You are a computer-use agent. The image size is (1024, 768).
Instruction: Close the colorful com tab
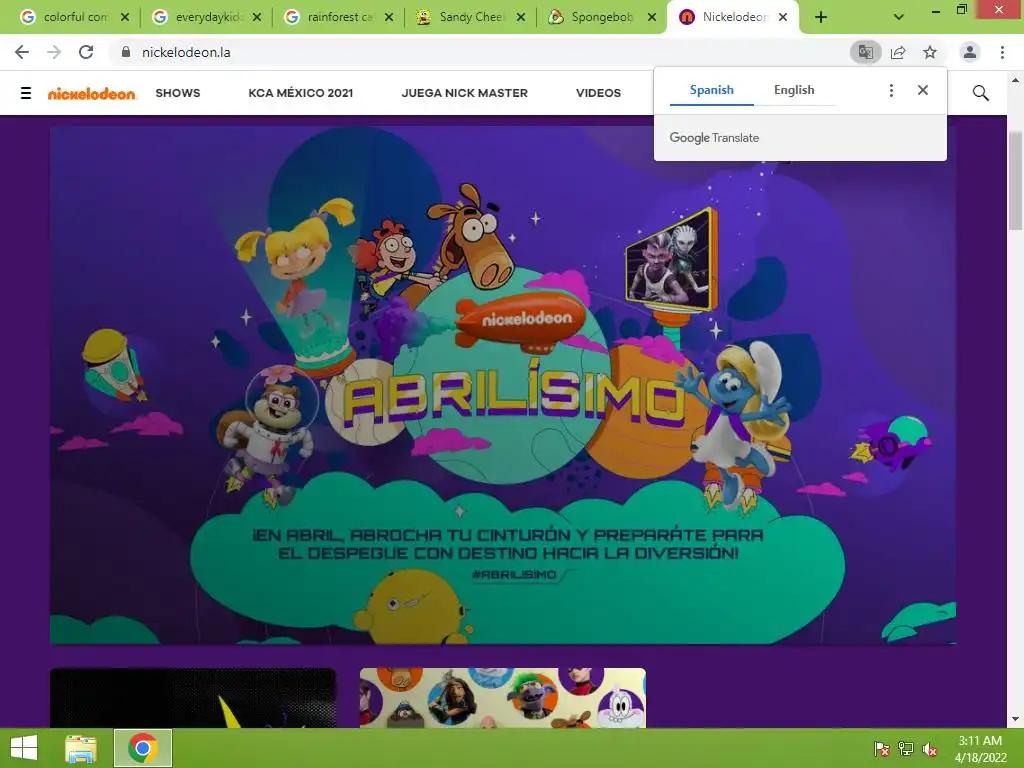[x=125, y=18]
